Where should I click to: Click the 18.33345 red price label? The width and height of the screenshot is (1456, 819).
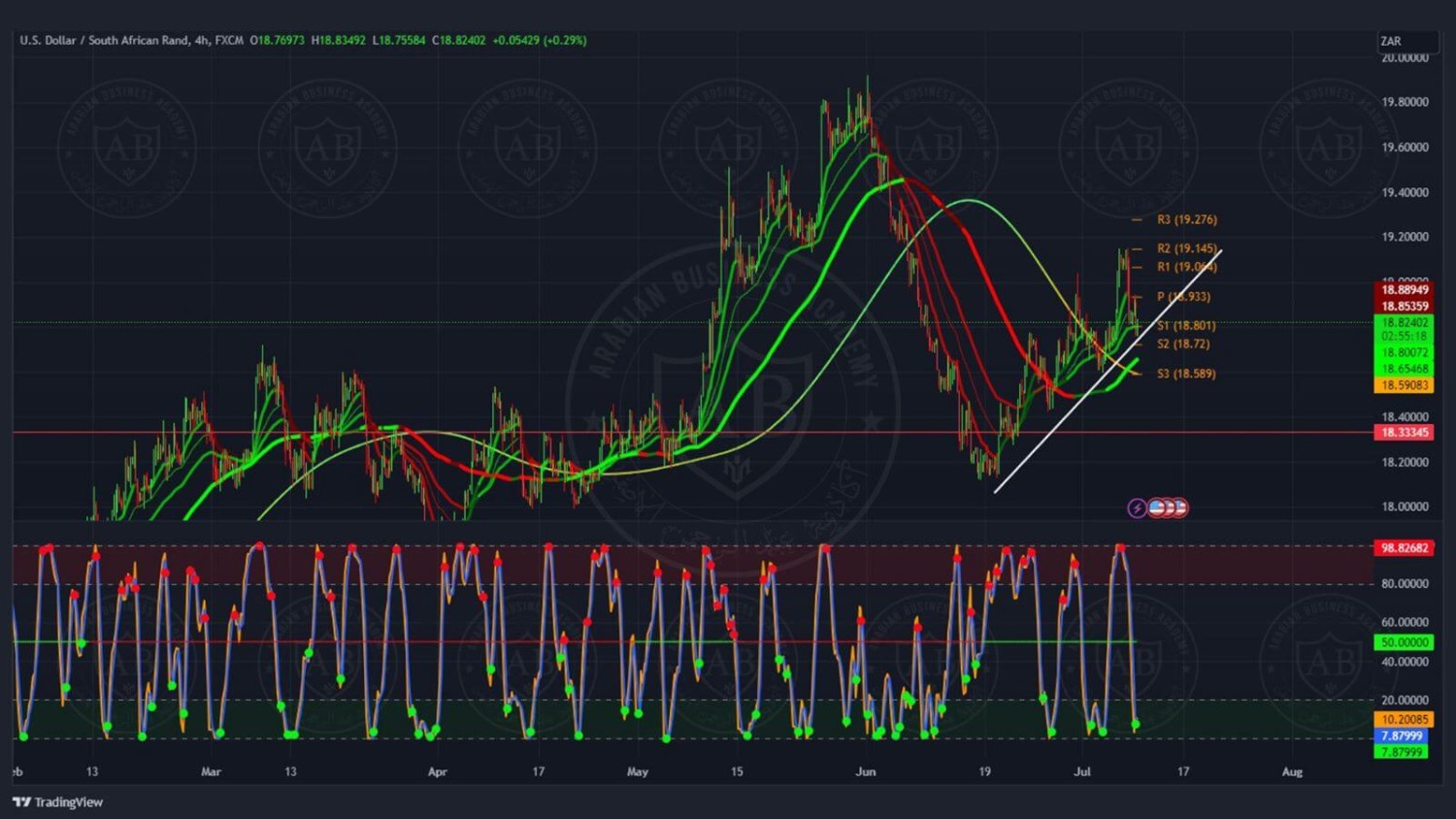(x=1404, y=433)
